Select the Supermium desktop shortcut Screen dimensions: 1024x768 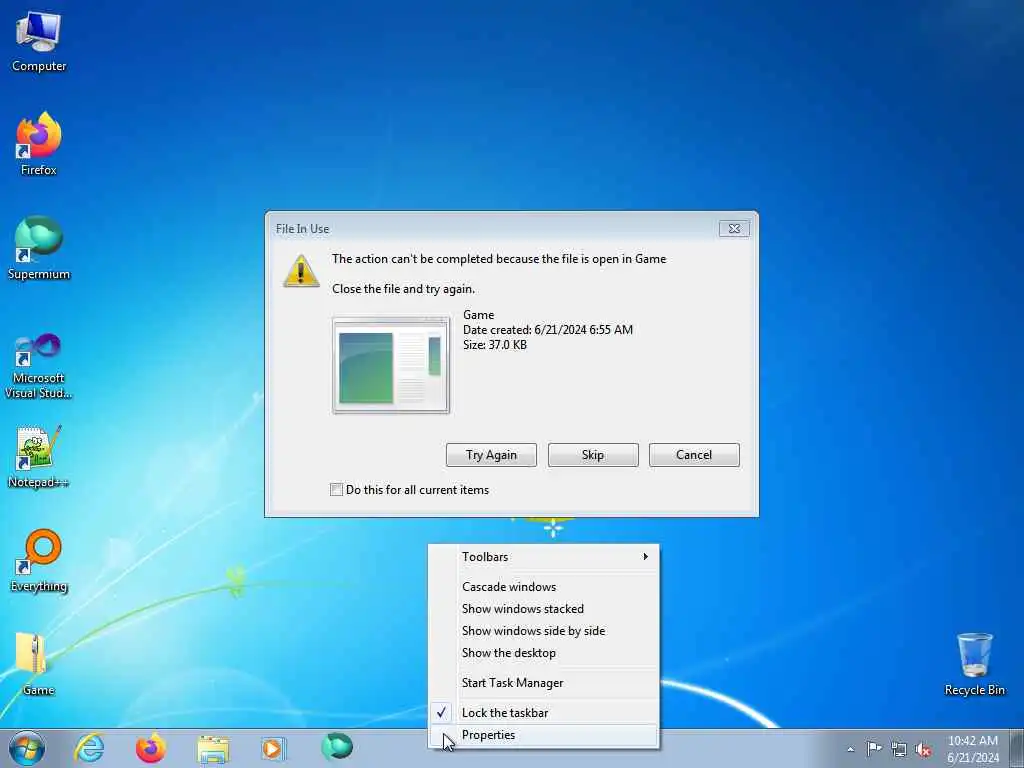[x=39, y=248]
